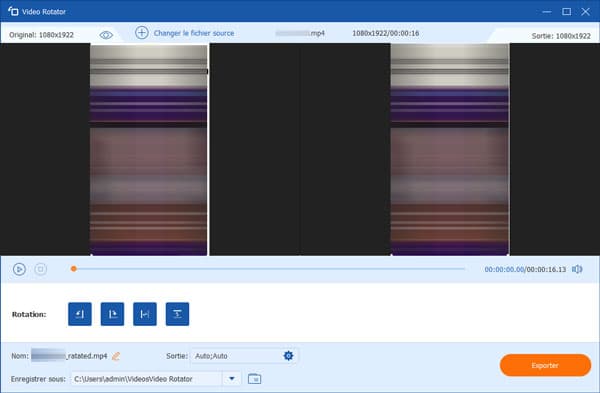This screenshot has width=600, height=393.
Task: Click the 'Sortie: 1080x1922' label
Action: tap(561, 36)
